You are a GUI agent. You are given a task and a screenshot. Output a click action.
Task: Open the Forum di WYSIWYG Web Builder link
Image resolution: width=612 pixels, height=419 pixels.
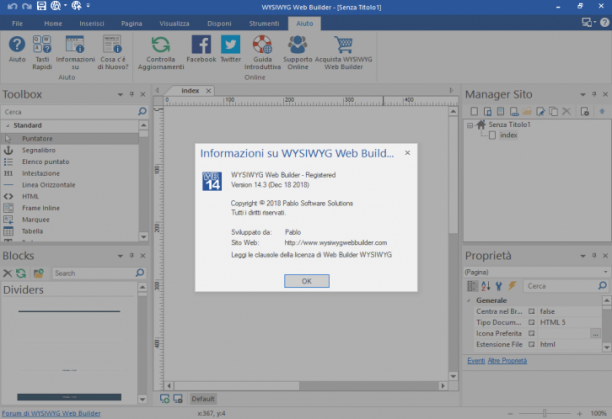(51, 413)
